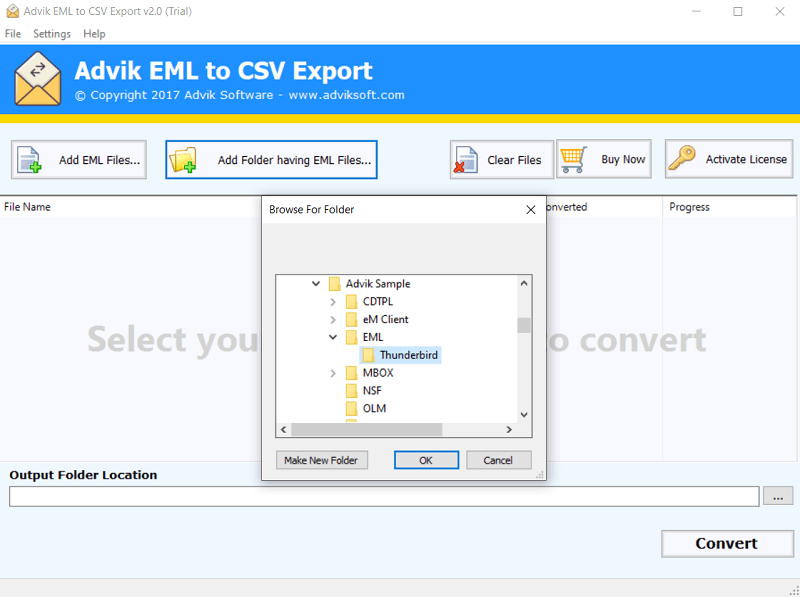Select the eM Client folder
The width and height of the screenshot is (800, 597).
[385, 319]
